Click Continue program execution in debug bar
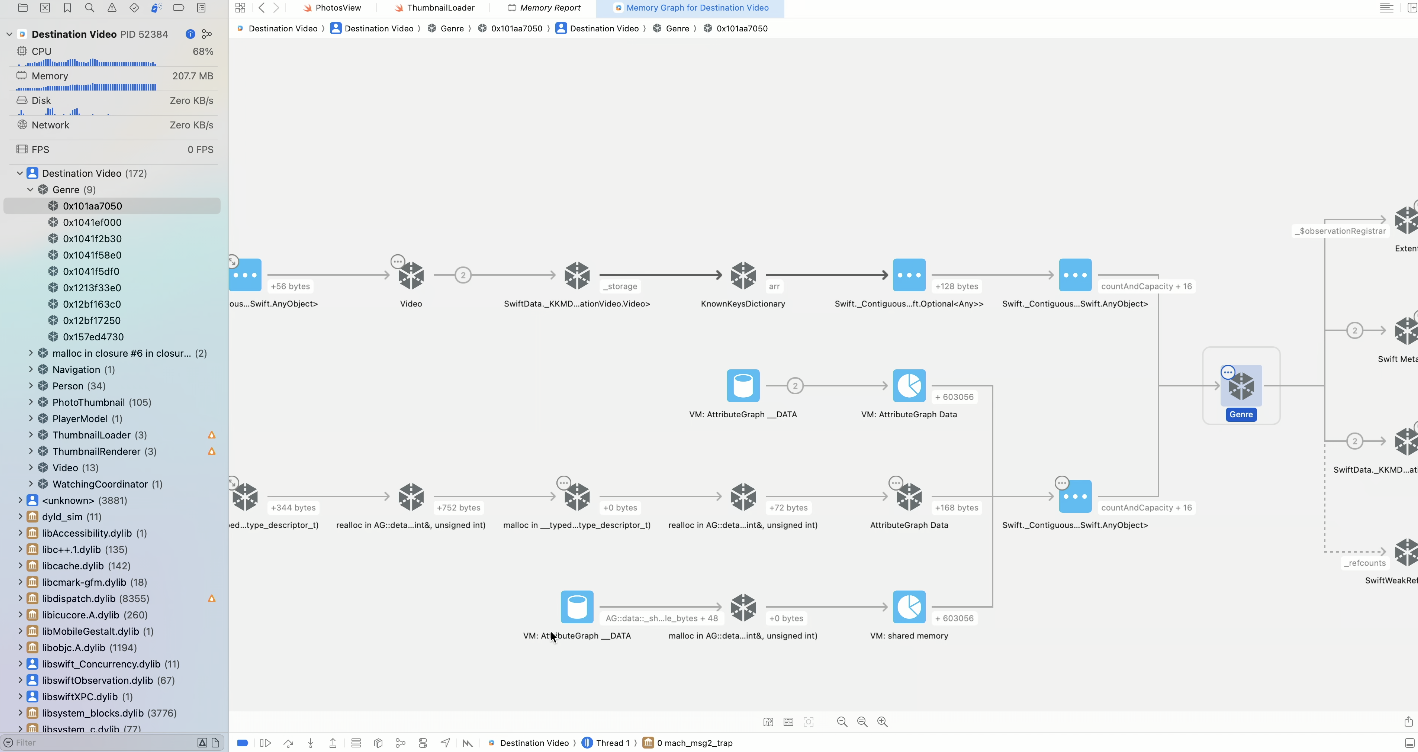The image size is (1418, 752). click(x=265, y=743)
